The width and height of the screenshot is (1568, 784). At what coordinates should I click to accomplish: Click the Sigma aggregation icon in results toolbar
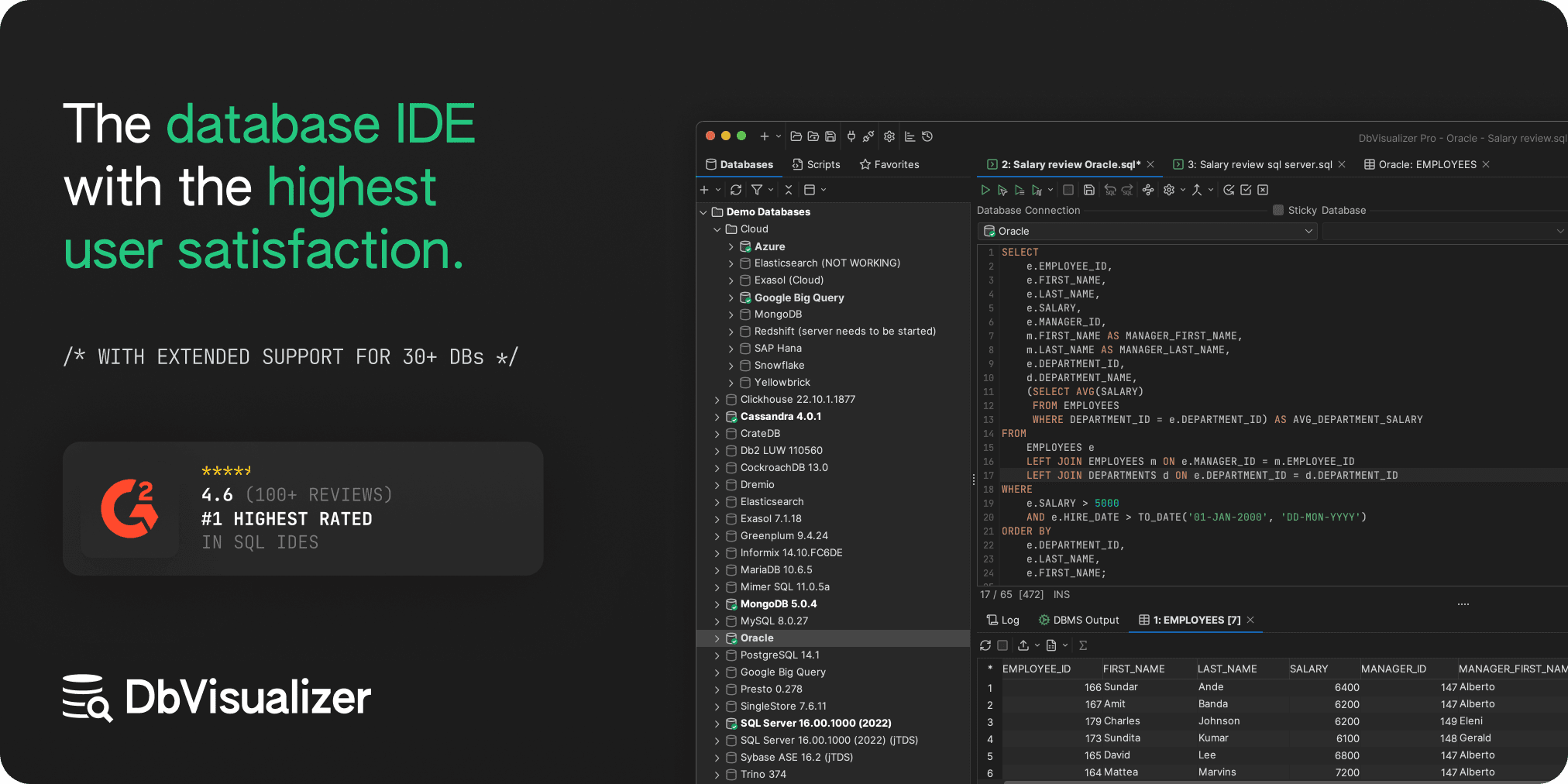click(1083, 645)
